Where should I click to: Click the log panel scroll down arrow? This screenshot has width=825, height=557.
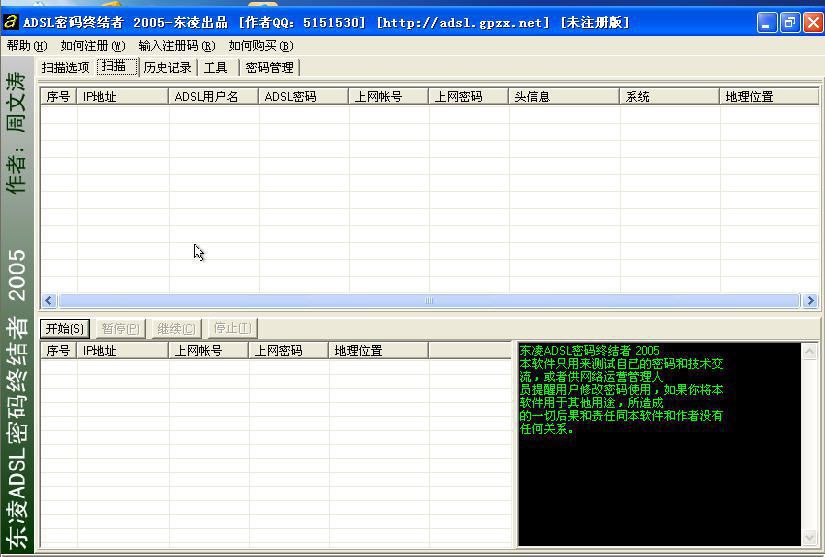(x=810, y=538)
